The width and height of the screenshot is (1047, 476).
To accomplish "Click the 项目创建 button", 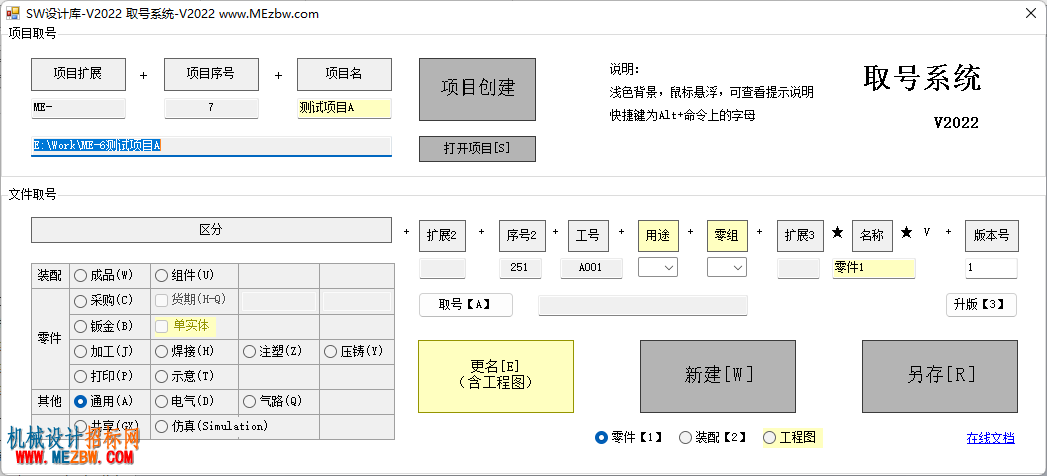I will pyautogui.click(x=477, y=89).
